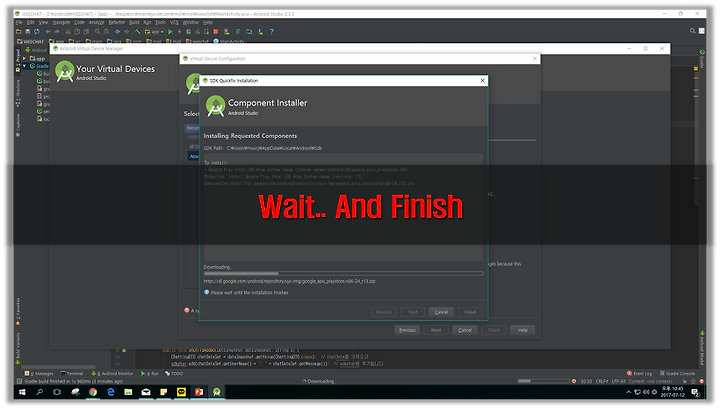Open the Gradle Console tab

click(678, 374)
